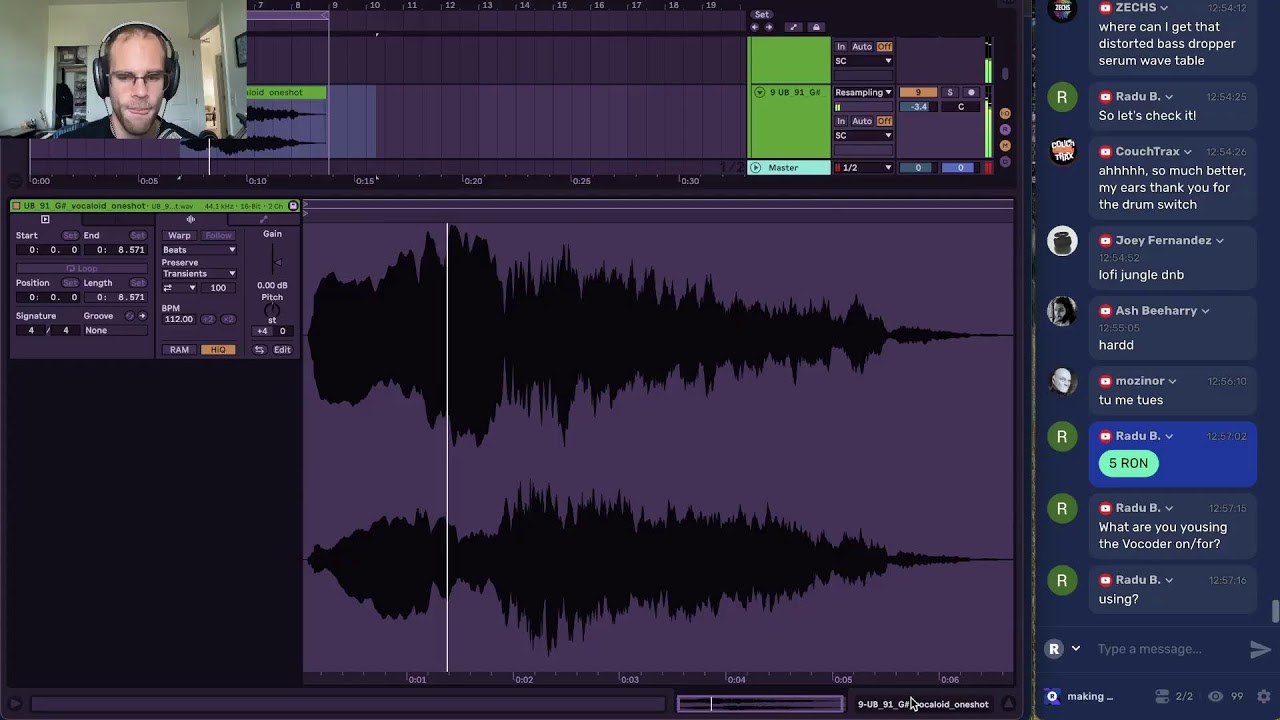Screen dimensions: 1280x720
Task: Adjust the Gain slider handle
Action: (277, 263)
